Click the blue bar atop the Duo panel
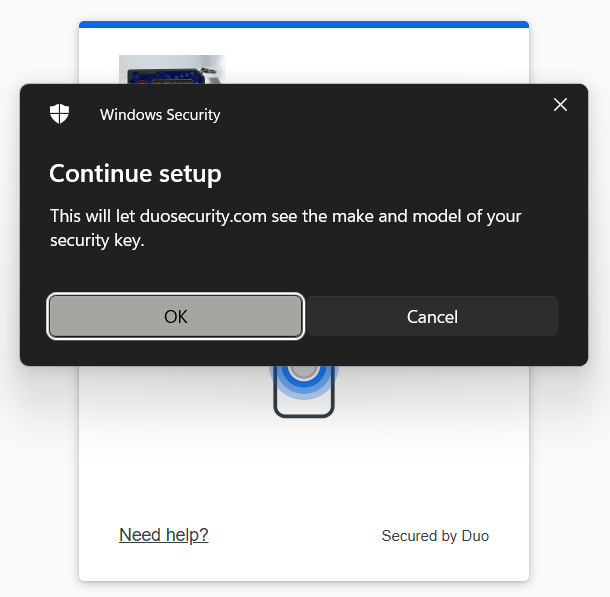The image size is (610, 597). (x=304, y=24)
